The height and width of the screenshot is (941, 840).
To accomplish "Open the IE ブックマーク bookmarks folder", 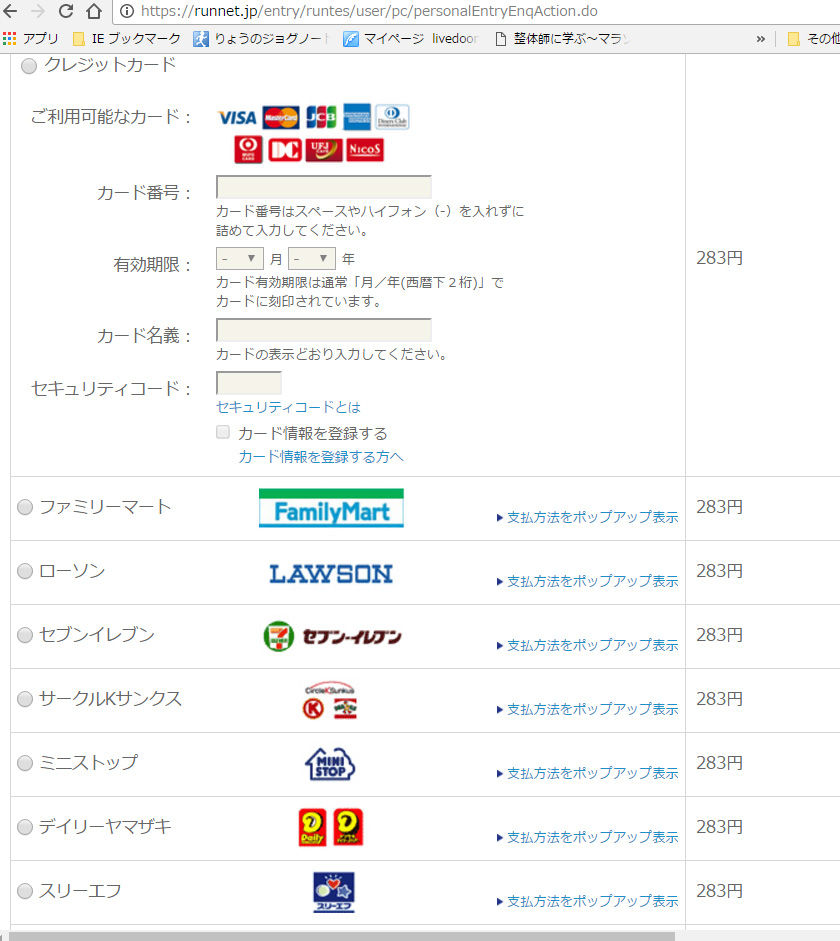I will click(126, 39).
